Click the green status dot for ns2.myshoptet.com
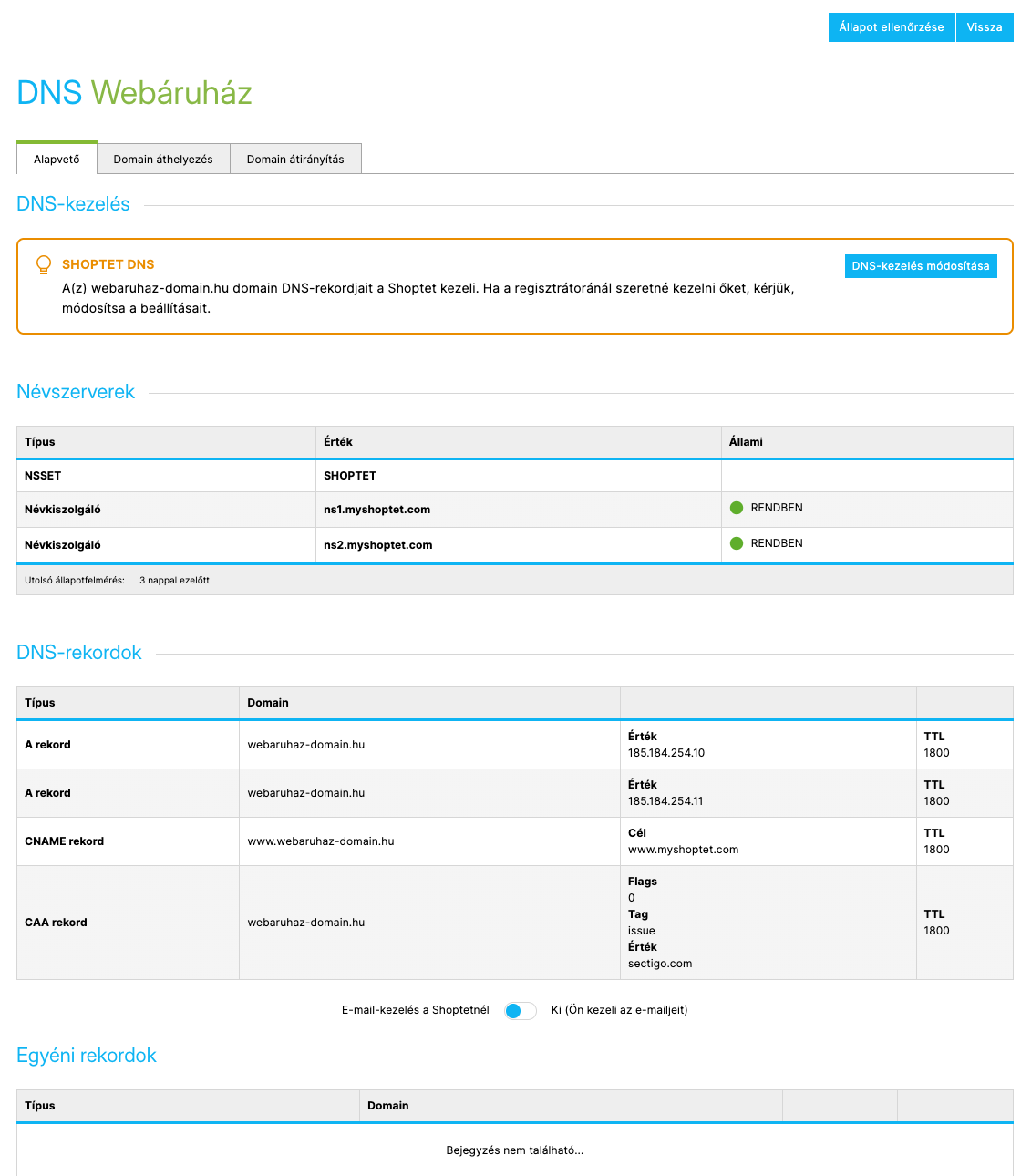Viewport: 1021px width, 1176px height. click(737, 543)
